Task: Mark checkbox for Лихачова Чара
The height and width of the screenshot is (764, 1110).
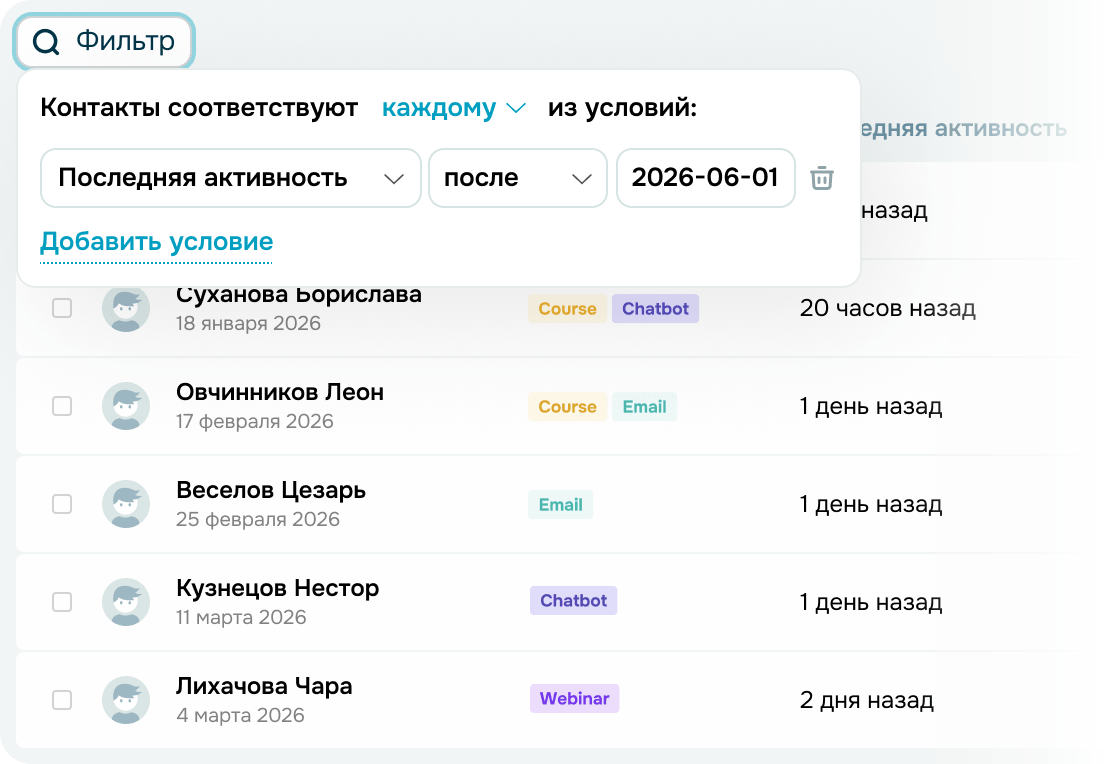Action: 62,700
